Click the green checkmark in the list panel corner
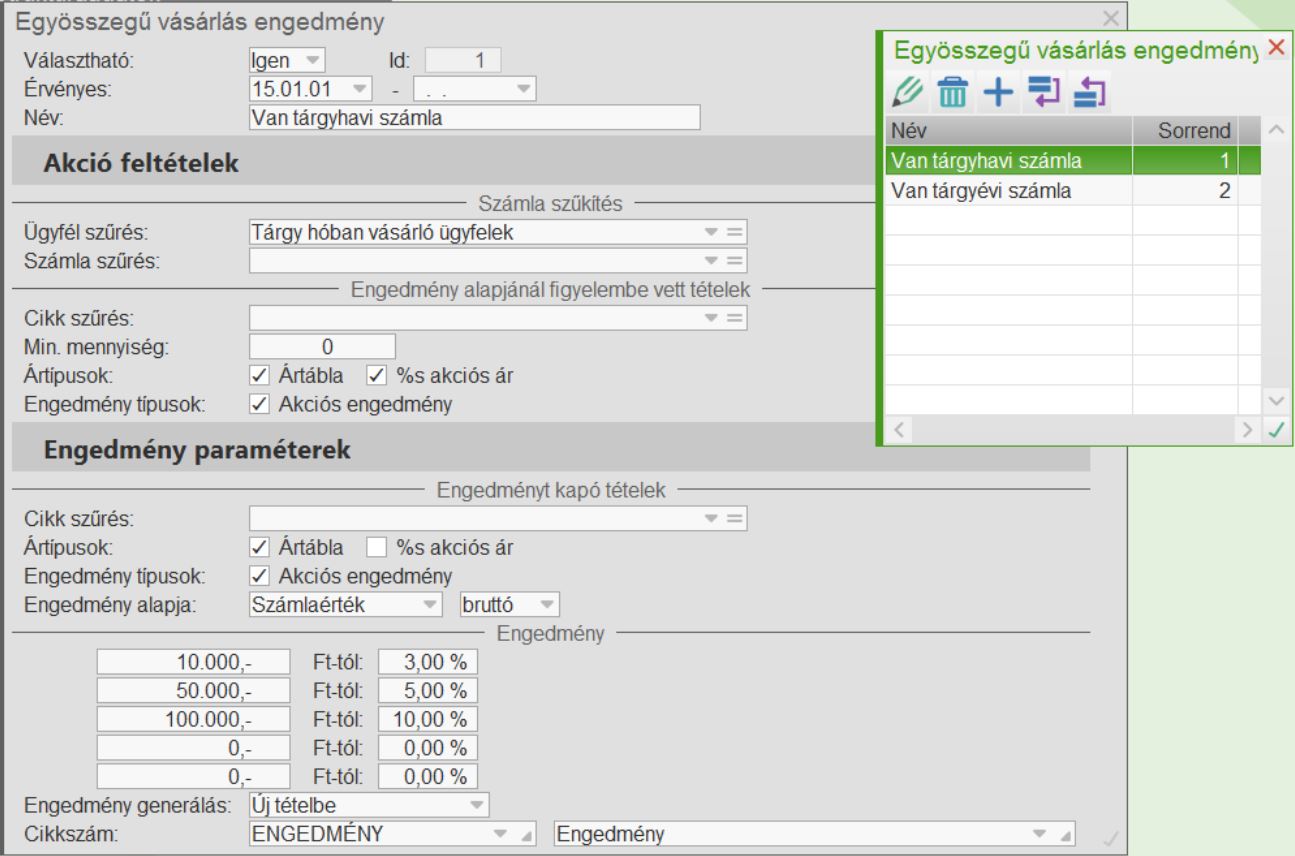Viewport: 1295px width, 856px height. [1275, 432]
